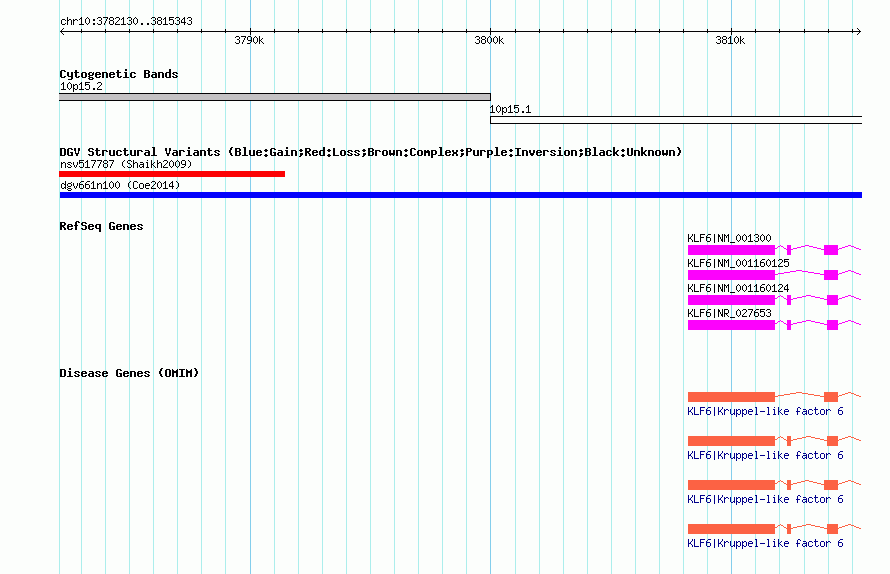Open the last KLF6 Kruppel-like factor 6 link
This screenshot has width=890, height=574.
tap(765, 543)
